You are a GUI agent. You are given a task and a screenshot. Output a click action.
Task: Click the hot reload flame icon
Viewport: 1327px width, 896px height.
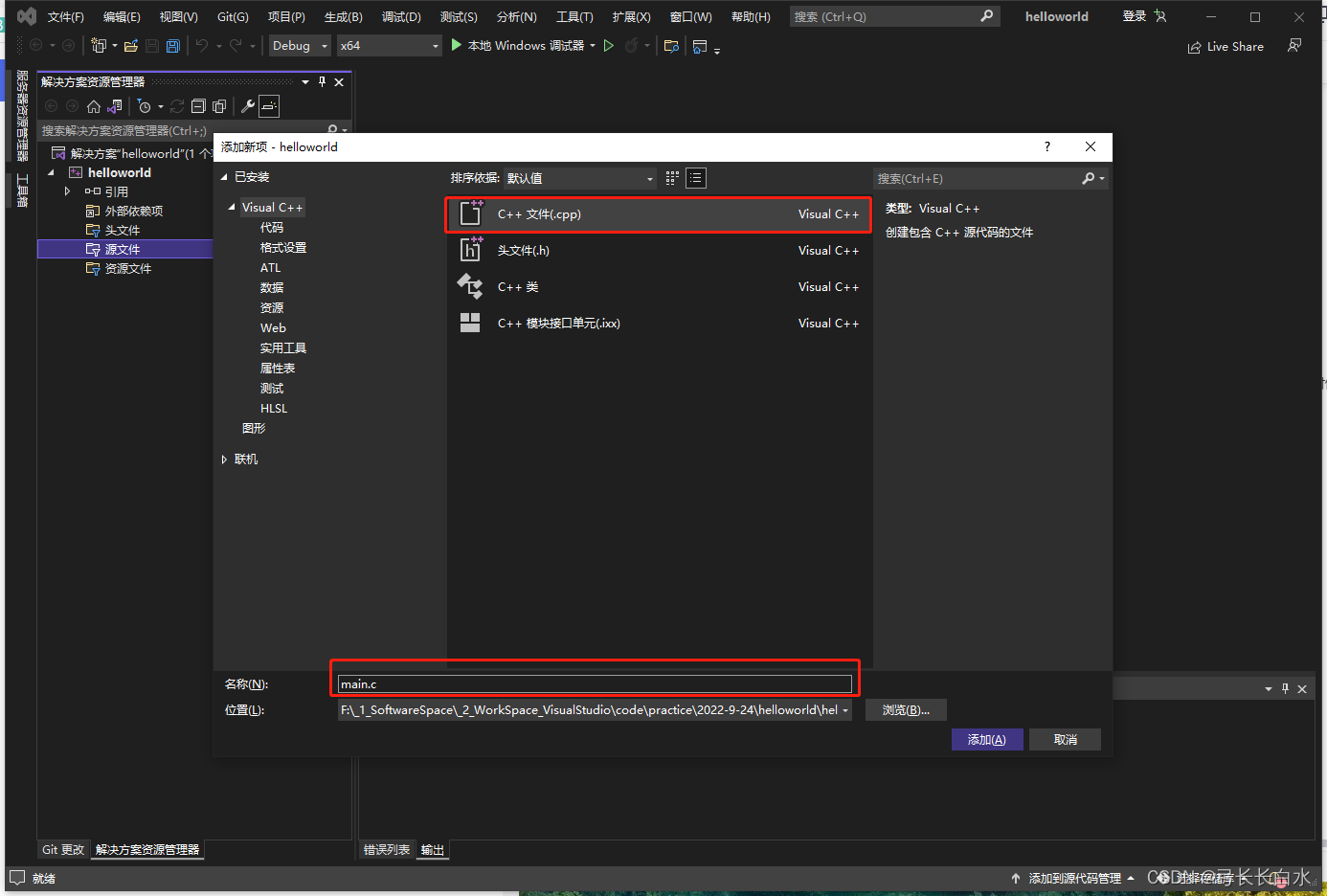tap(632, 46)
